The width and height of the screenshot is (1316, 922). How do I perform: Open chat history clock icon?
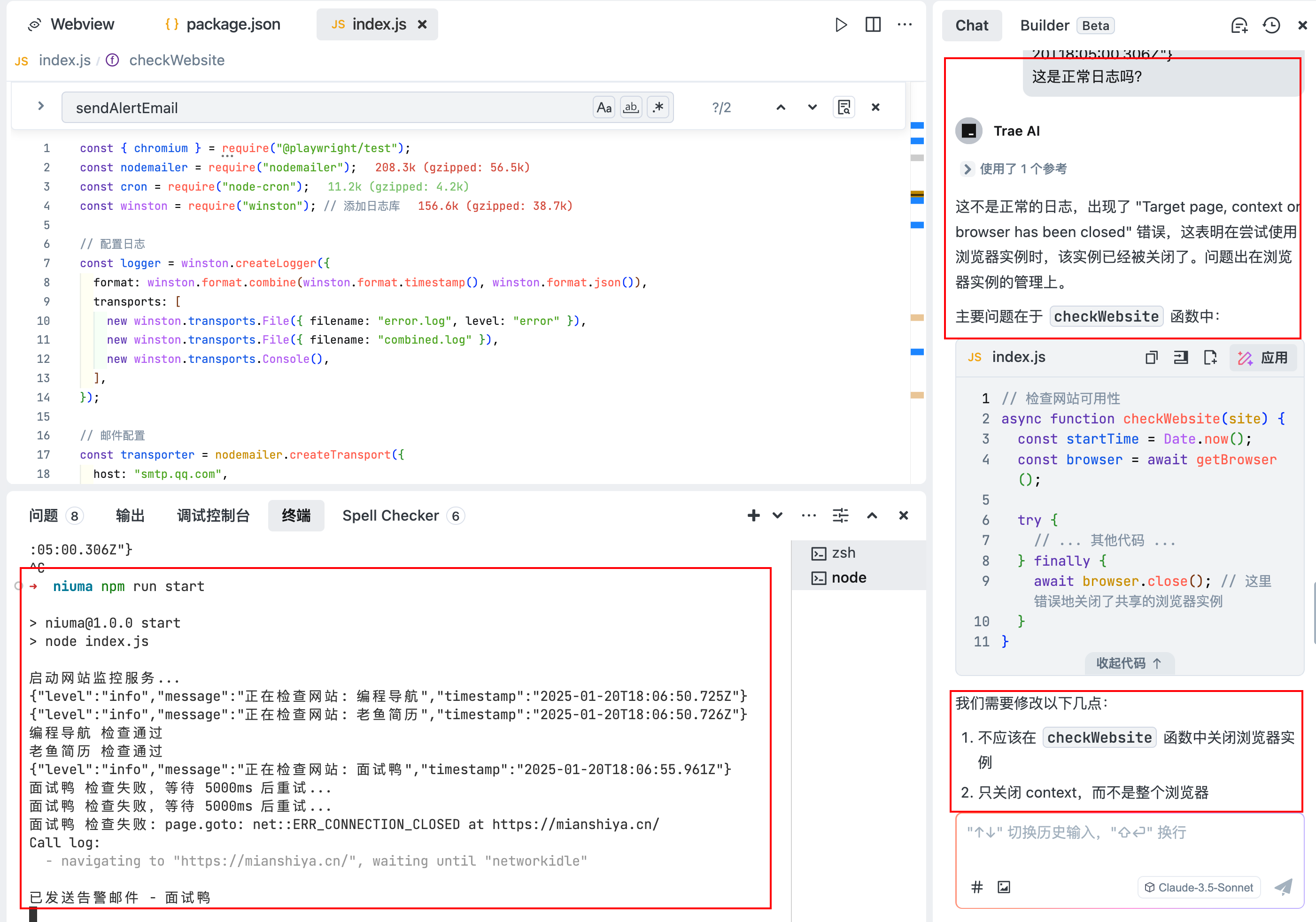[x=1271, y=26]
